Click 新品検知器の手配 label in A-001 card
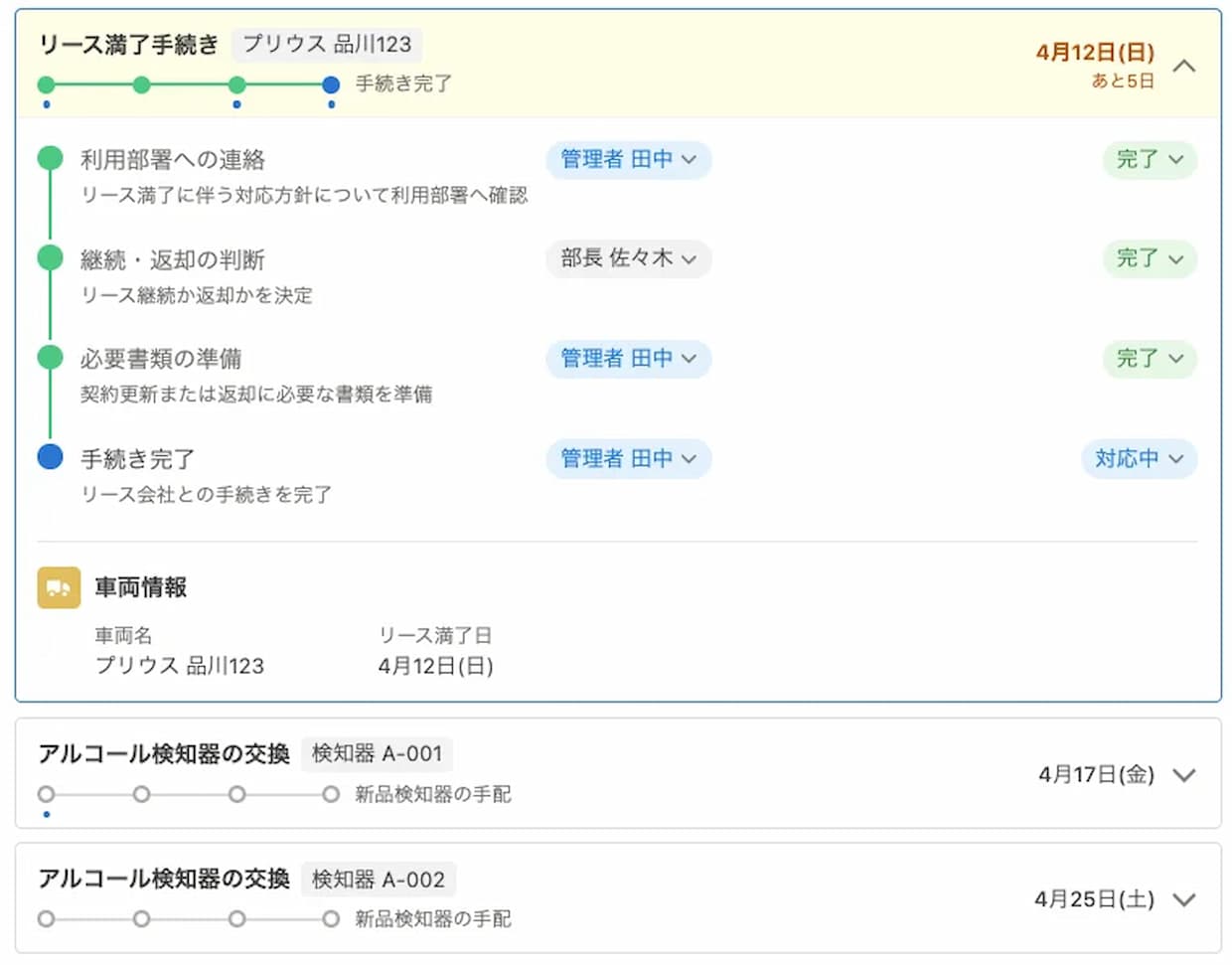 [x=433, y=794]
